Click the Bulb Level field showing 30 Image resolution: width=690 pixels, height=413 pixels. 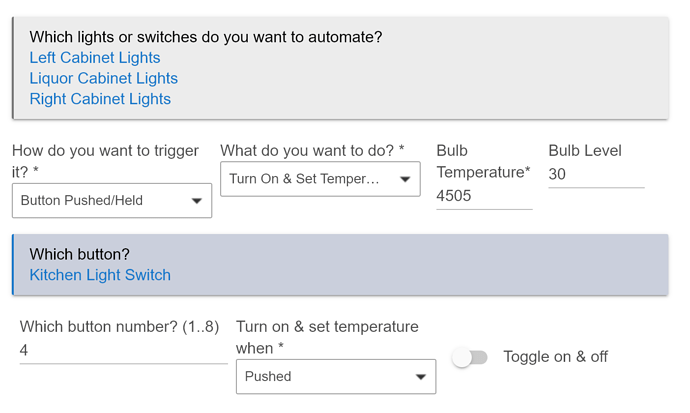pyautogui.click(x=596, y=174)
